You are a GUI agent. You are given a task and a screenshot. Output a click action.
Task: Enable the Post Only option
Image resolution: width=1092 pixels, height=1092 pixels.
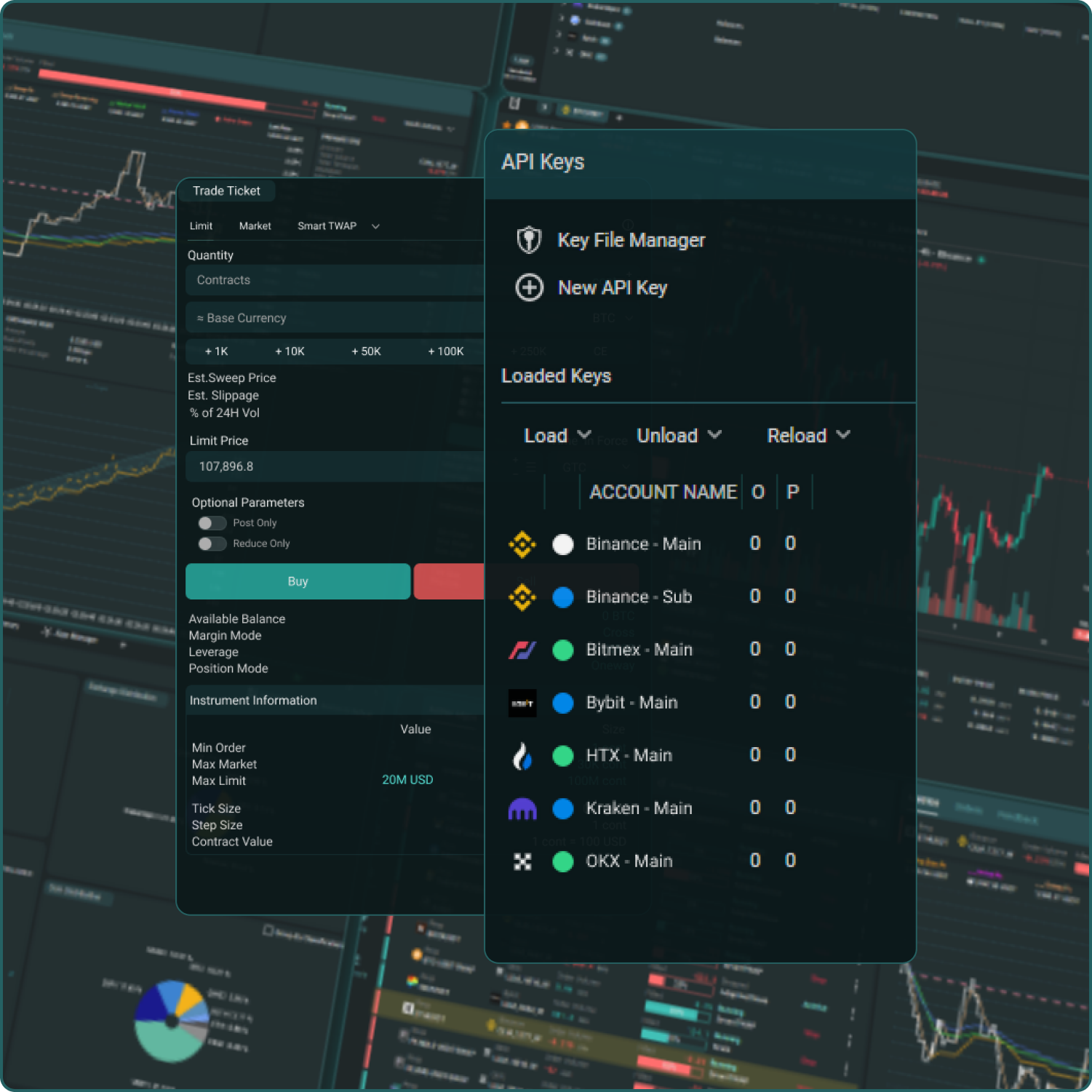212,522
